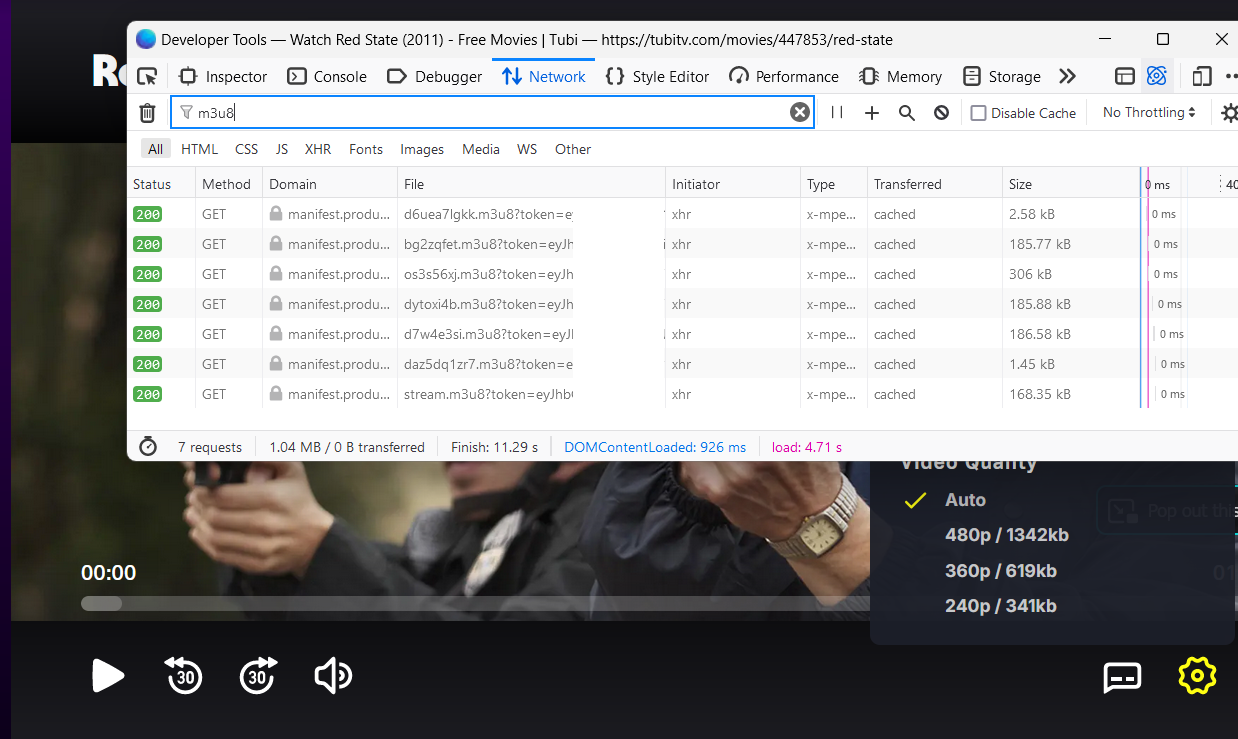
Task: Filter requests by CSS
Action: click(246, 149)
